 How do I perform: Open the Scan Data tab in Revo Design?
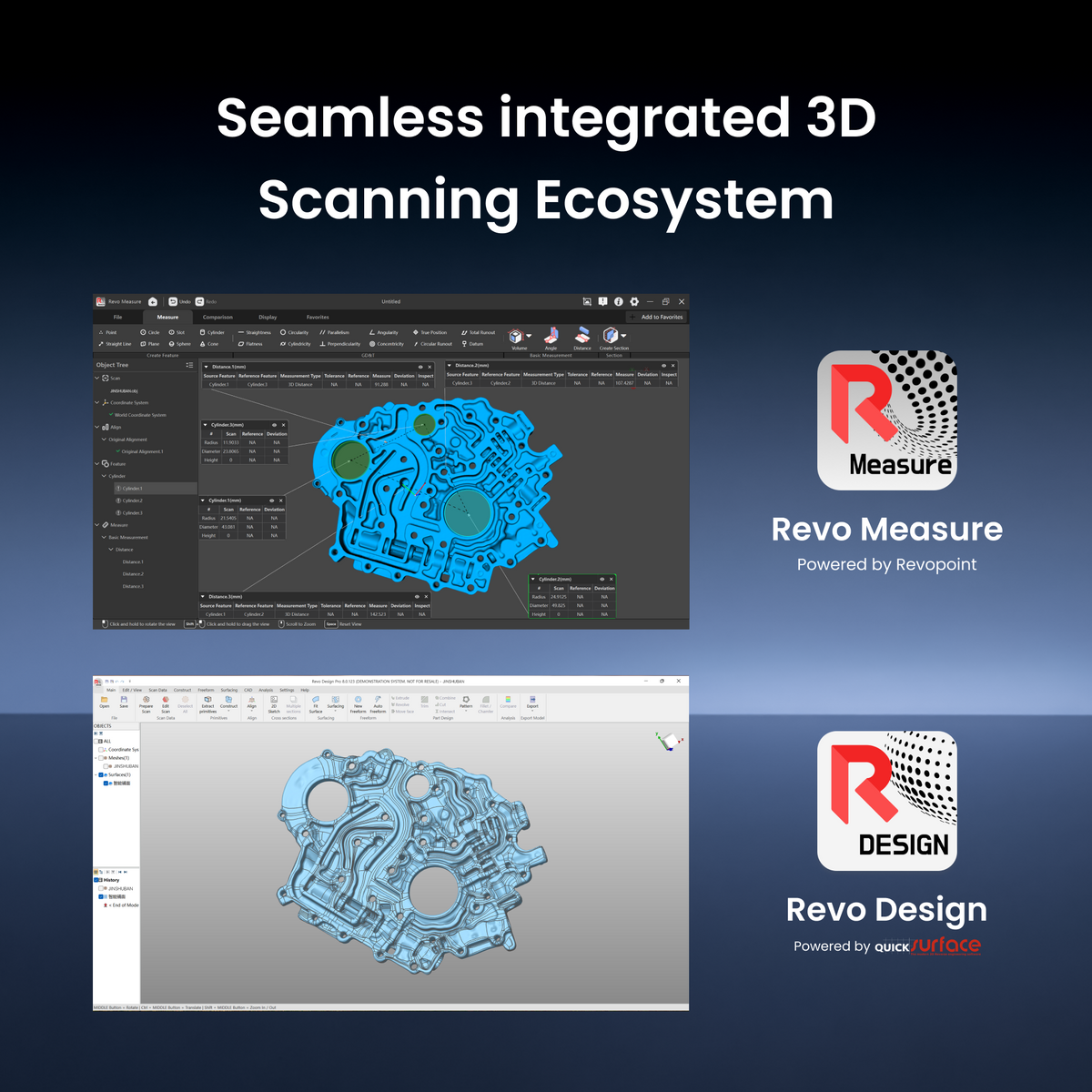click(157, 690)
